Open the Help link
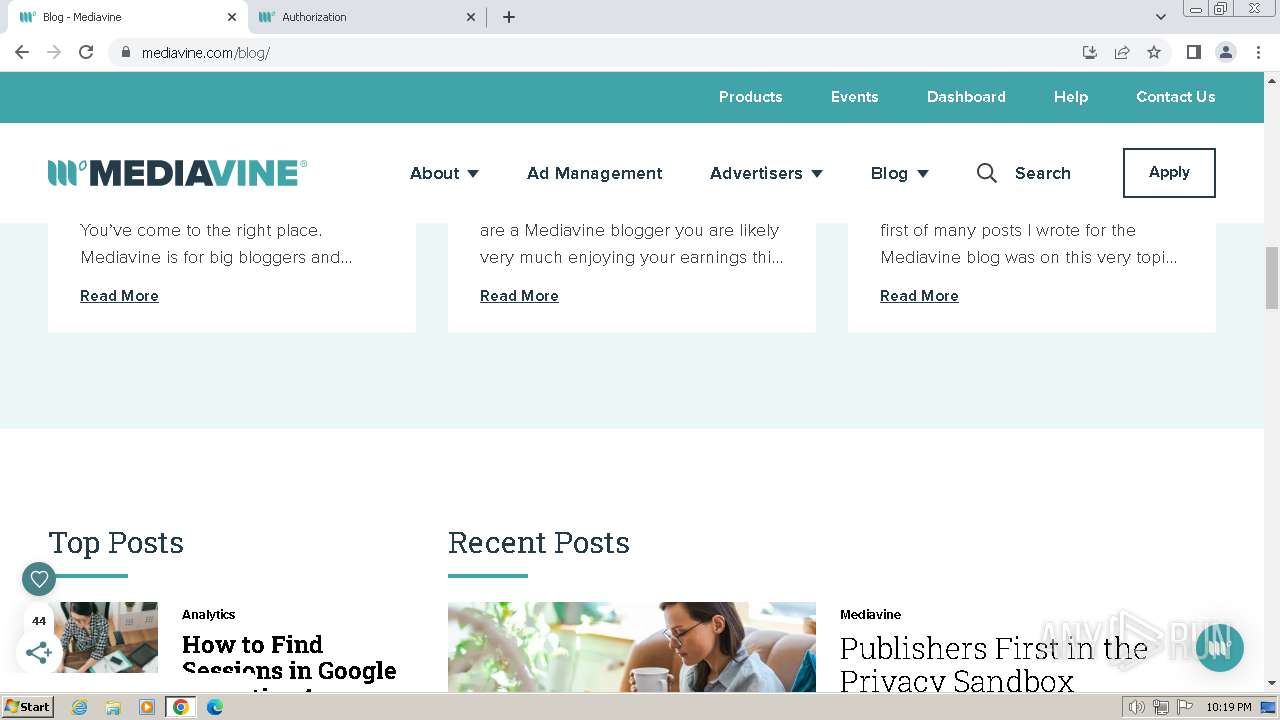The width and height of the screenshot is (1280, 720). (1070, 97)
